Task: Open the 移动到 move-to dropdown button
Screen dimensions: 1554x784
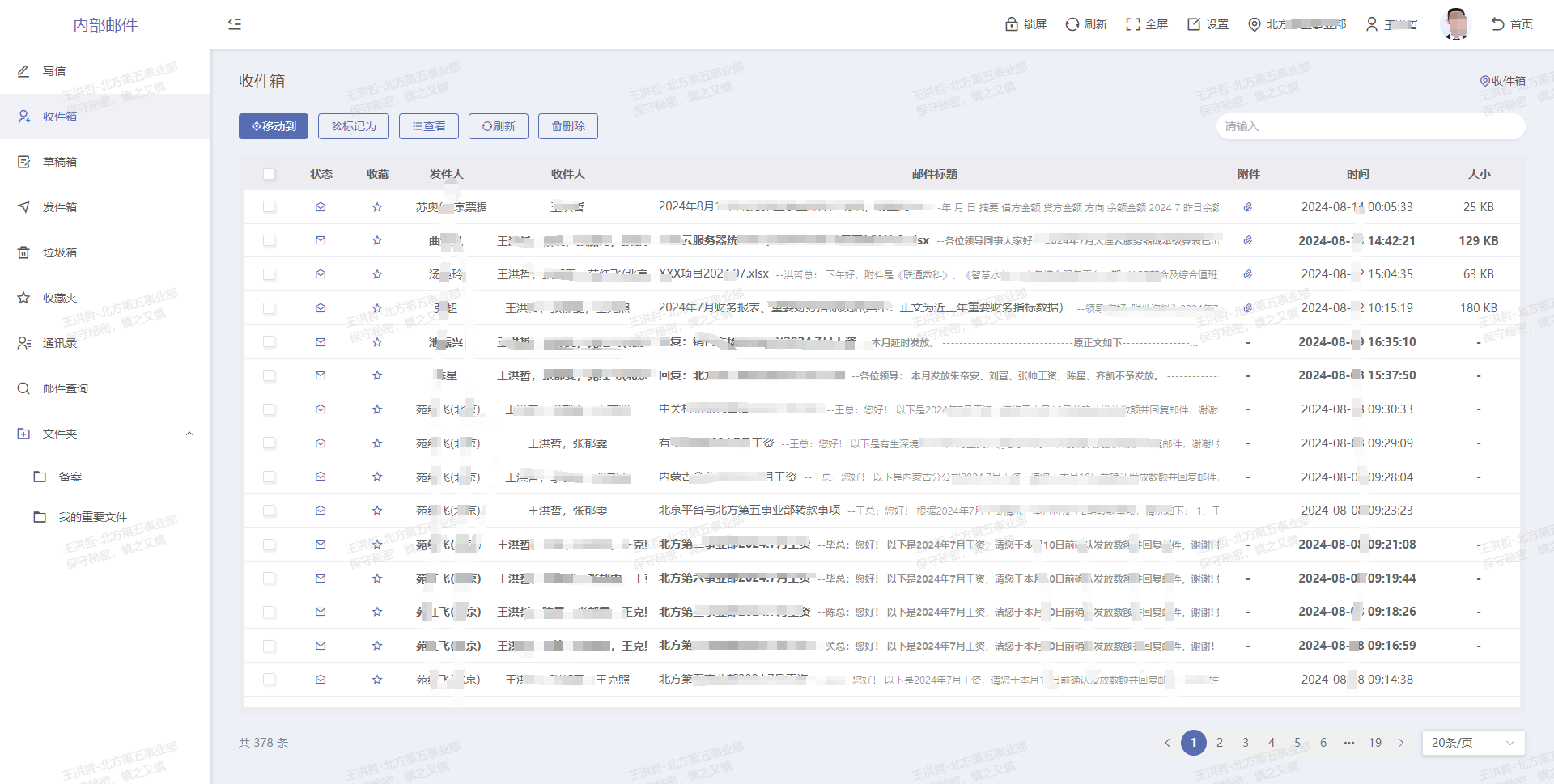Action: pyautogui.click(x=274, y=126)
